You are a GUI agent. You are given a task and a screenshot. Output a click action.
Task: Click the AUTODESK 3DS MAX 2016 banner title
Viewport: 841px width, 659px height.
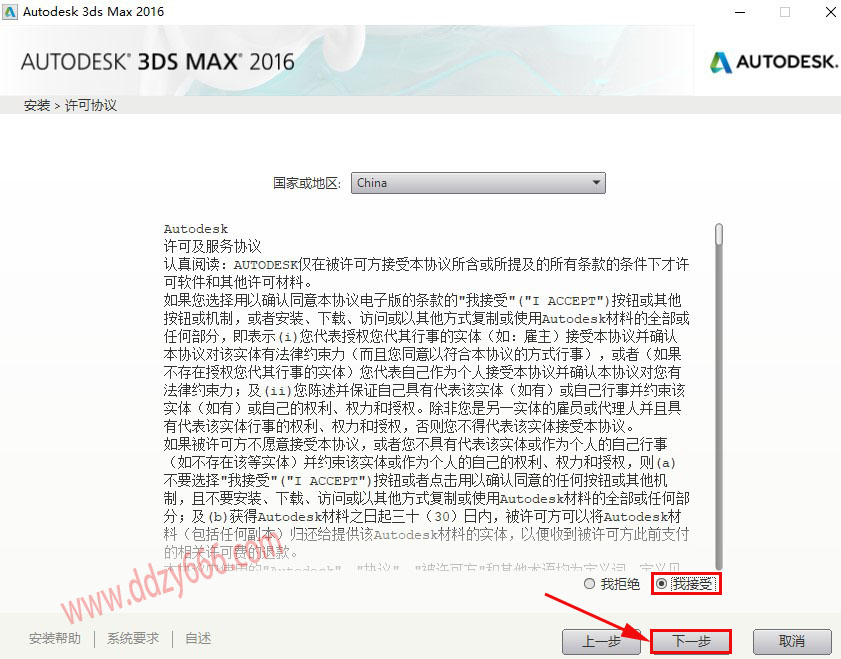(x=158, y=62)
